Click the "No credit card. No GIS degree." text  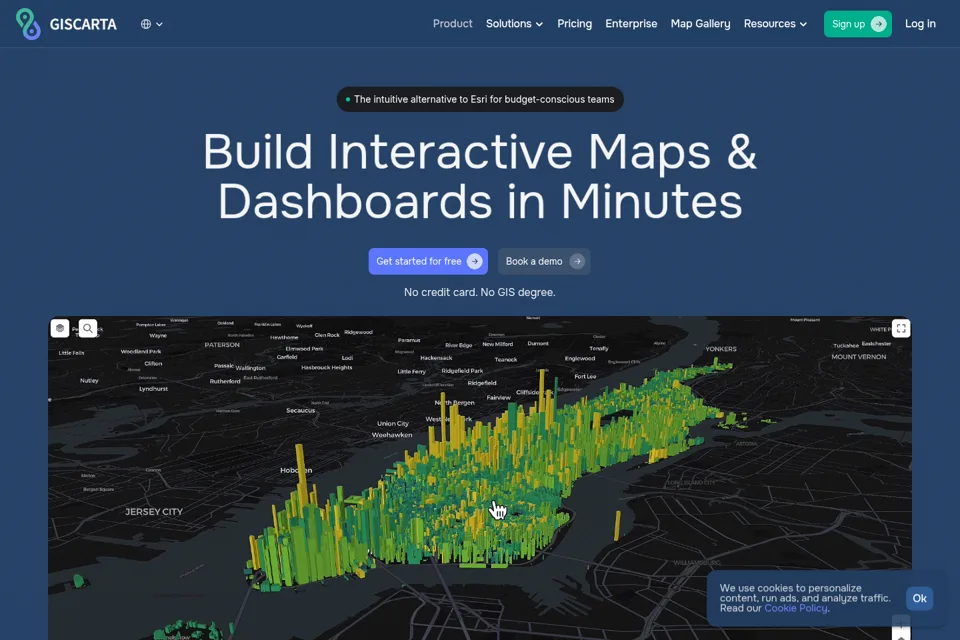[479, 293]
